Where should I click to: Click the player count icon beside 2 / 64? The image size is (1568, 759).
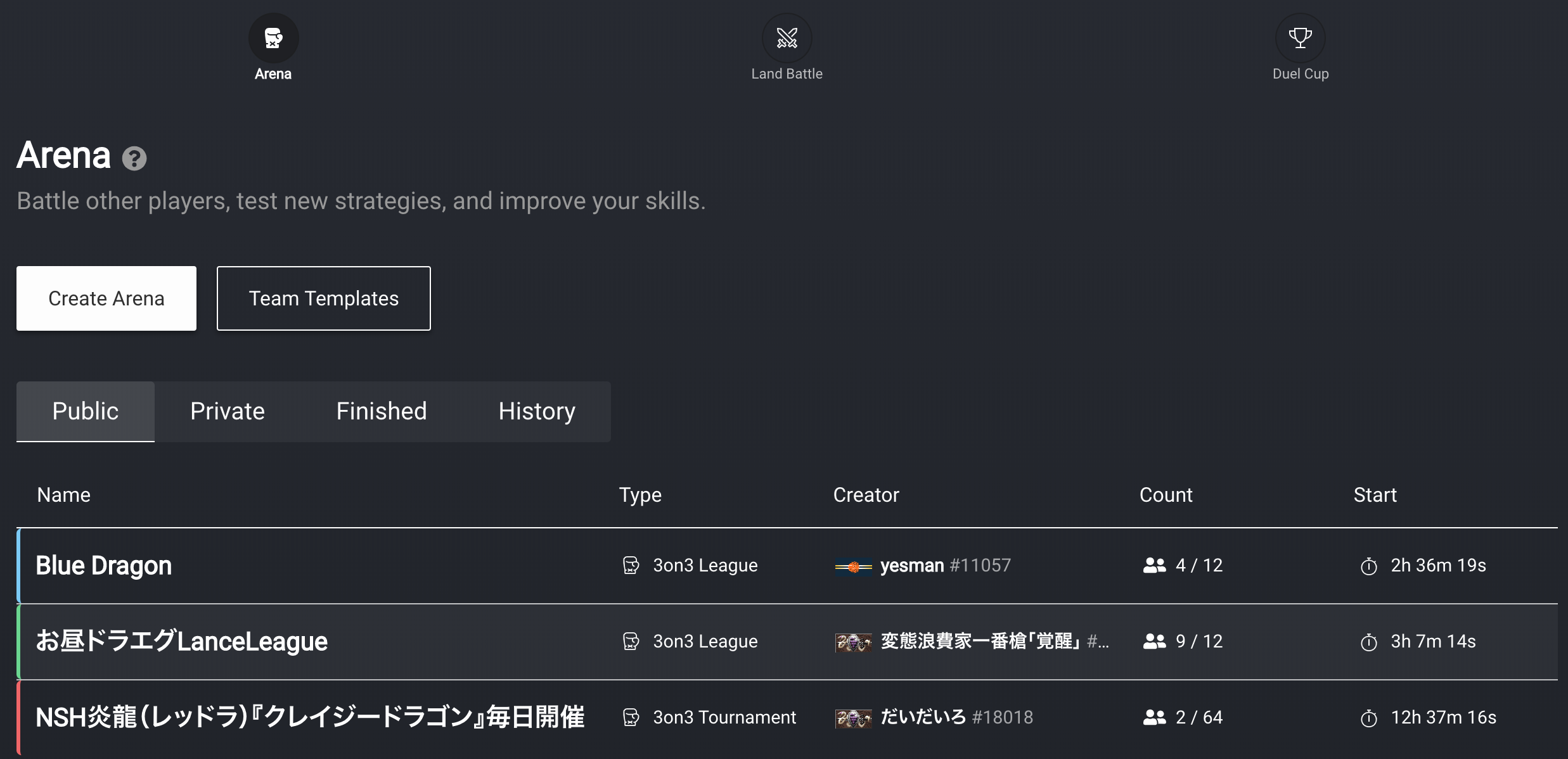pos(1154,717)
